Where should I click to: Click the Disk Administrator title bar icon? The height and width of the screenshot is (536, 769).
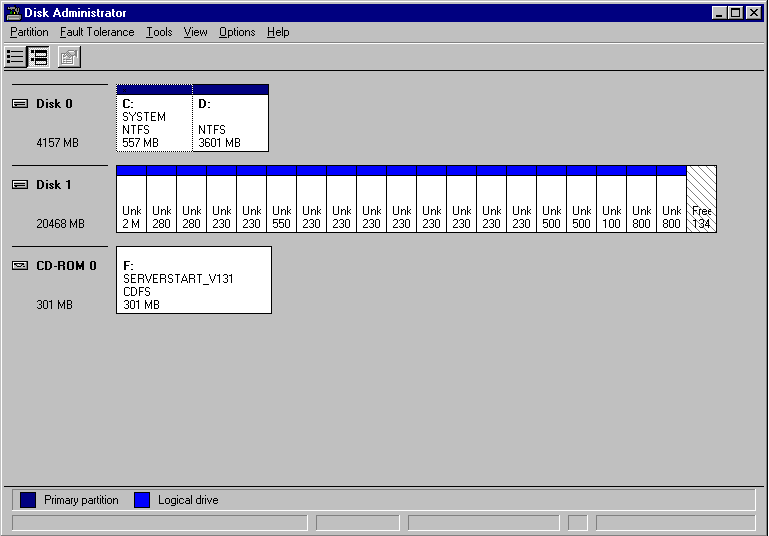(x=13, y=13)
